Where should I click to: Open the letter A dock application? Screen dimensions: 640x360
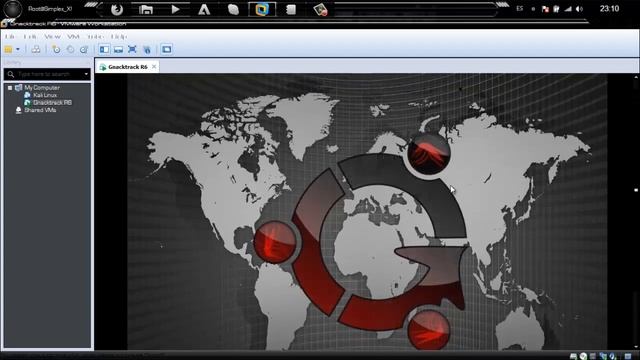(204, 9)
